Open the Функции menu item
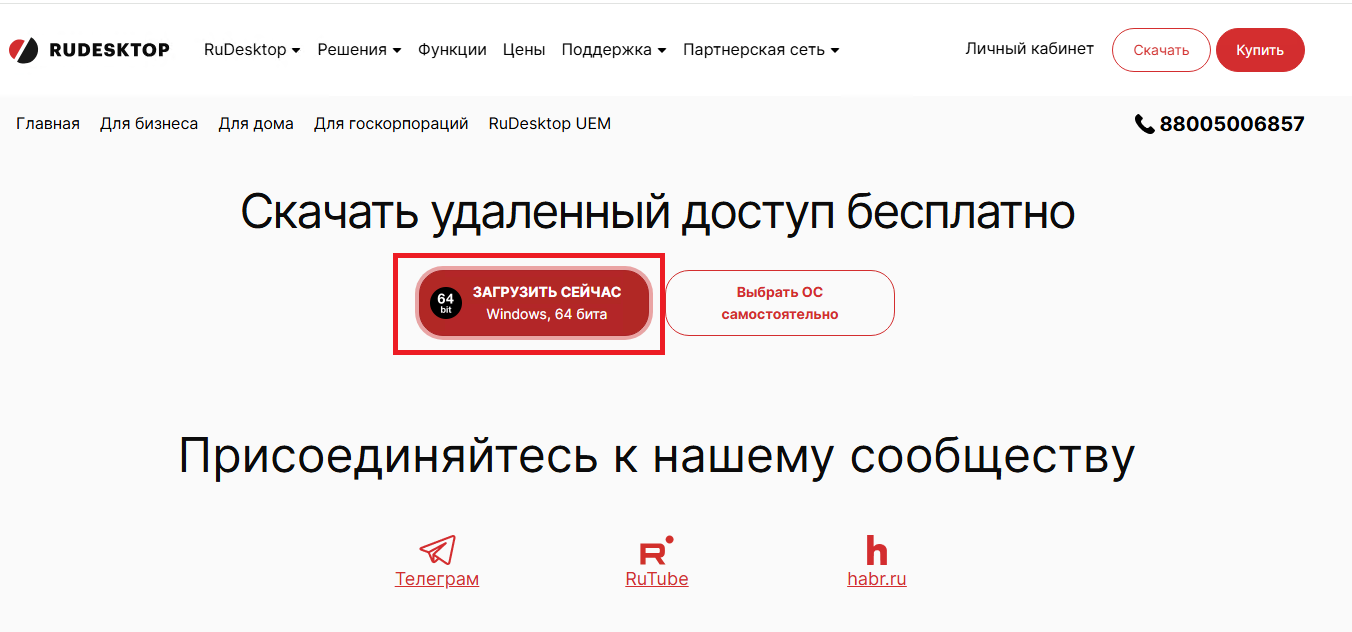Viewport: 1352px width, 632px height. (452, 50)
